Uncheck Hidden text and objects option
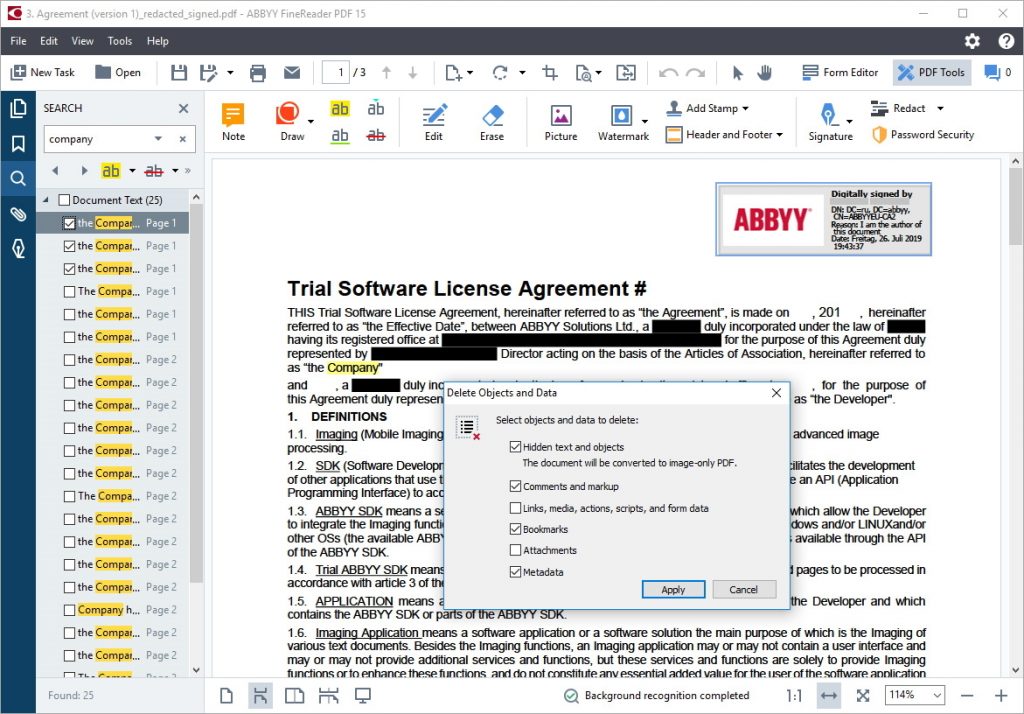1024x714 pixels. click(x=516, y=447)
